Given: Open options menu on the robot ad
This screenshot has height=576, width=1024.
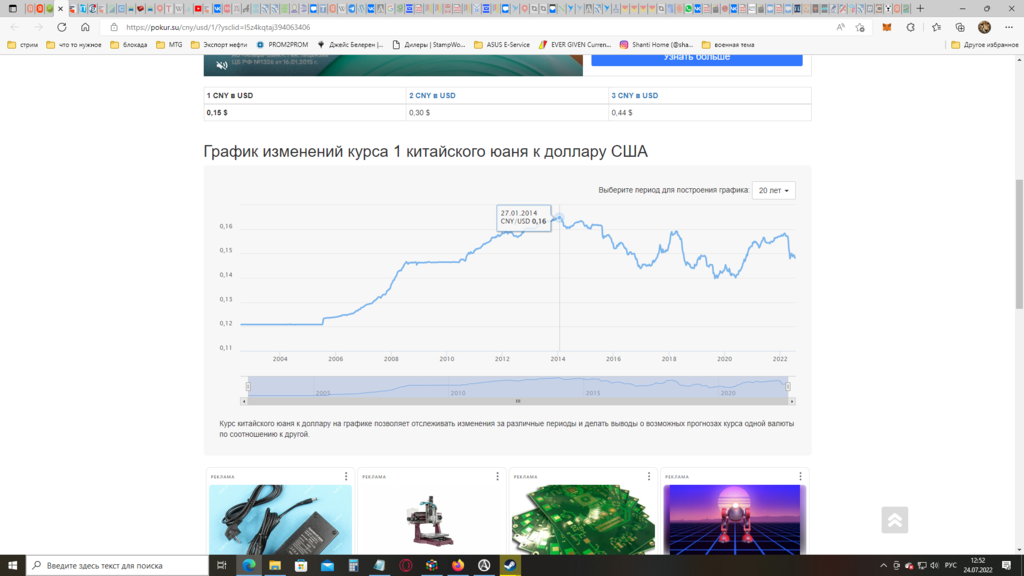Looking at the screenshot, I should [x=800, y=476].
